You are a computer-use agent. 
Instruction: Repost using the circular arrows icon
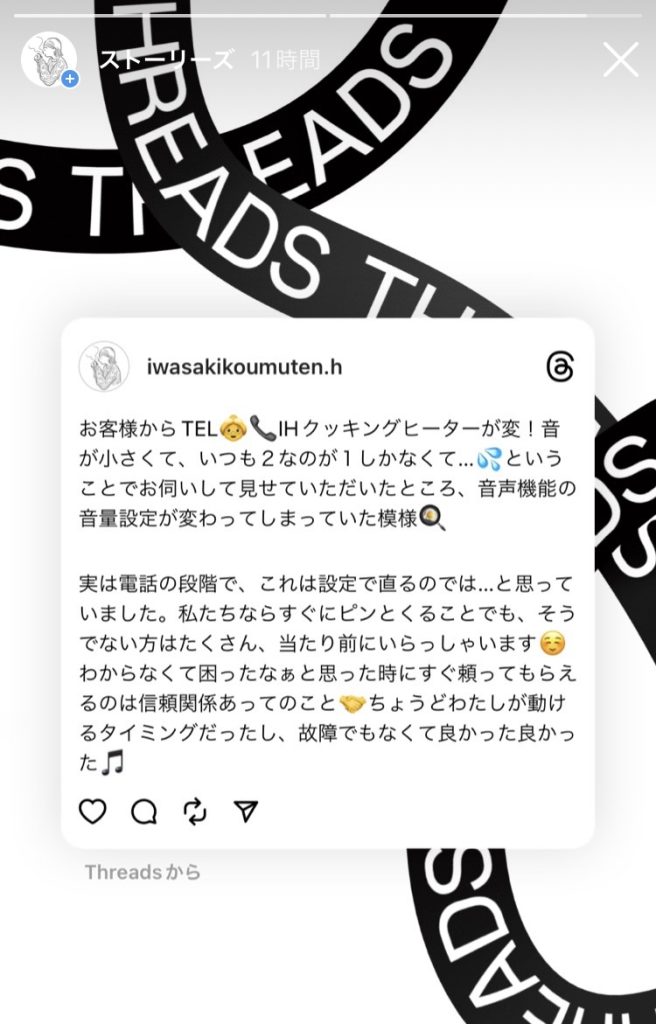click(x=195, y=812)
